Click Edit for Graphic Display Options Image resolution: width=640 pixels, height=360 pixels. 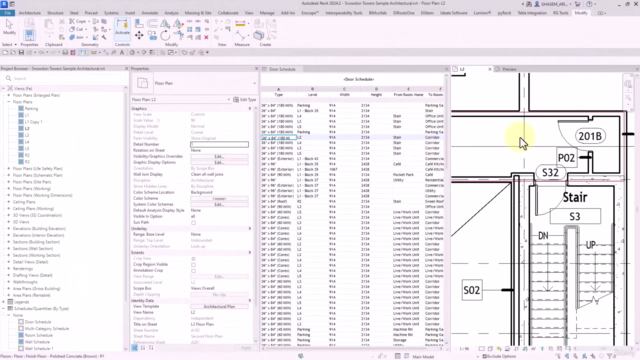(x=219, y=162)
